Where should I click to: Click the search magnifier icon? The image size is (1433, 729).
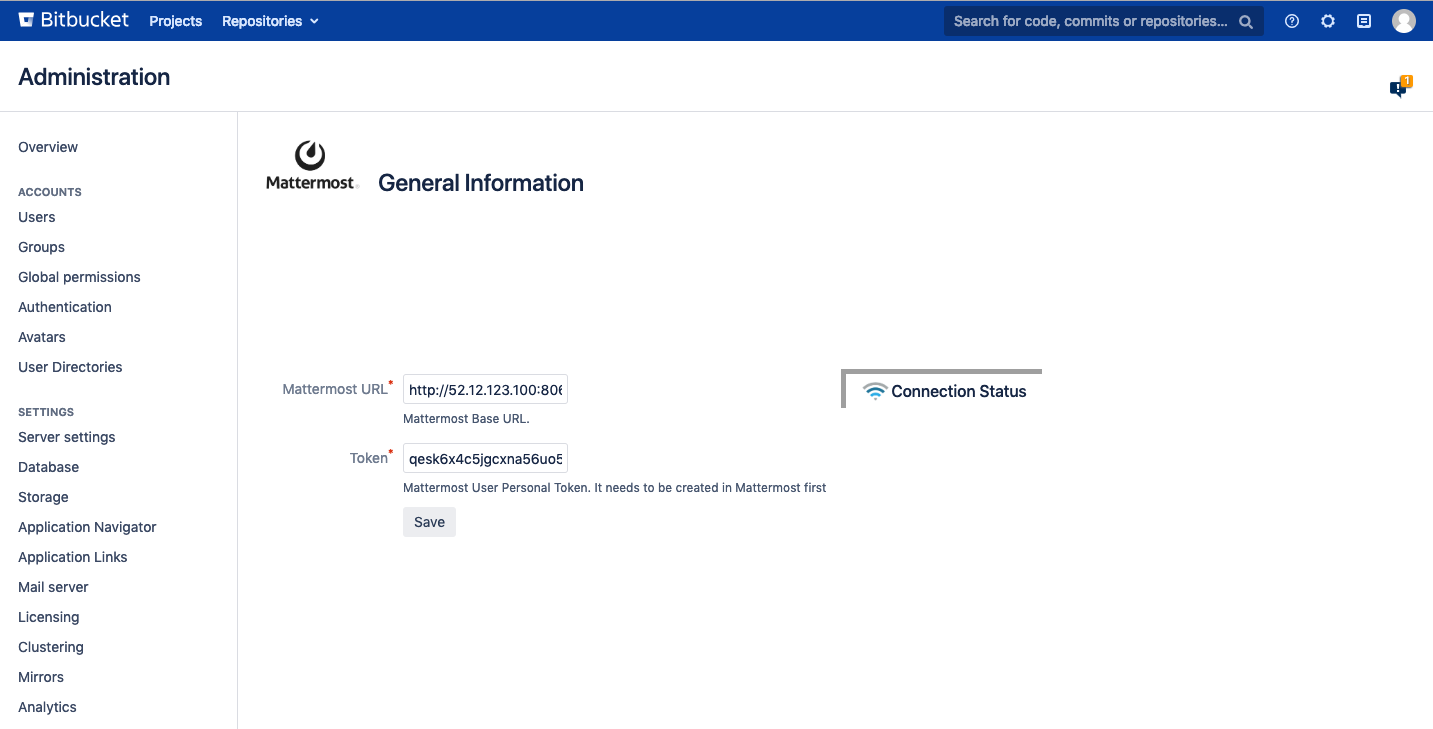pos(1246,21)
